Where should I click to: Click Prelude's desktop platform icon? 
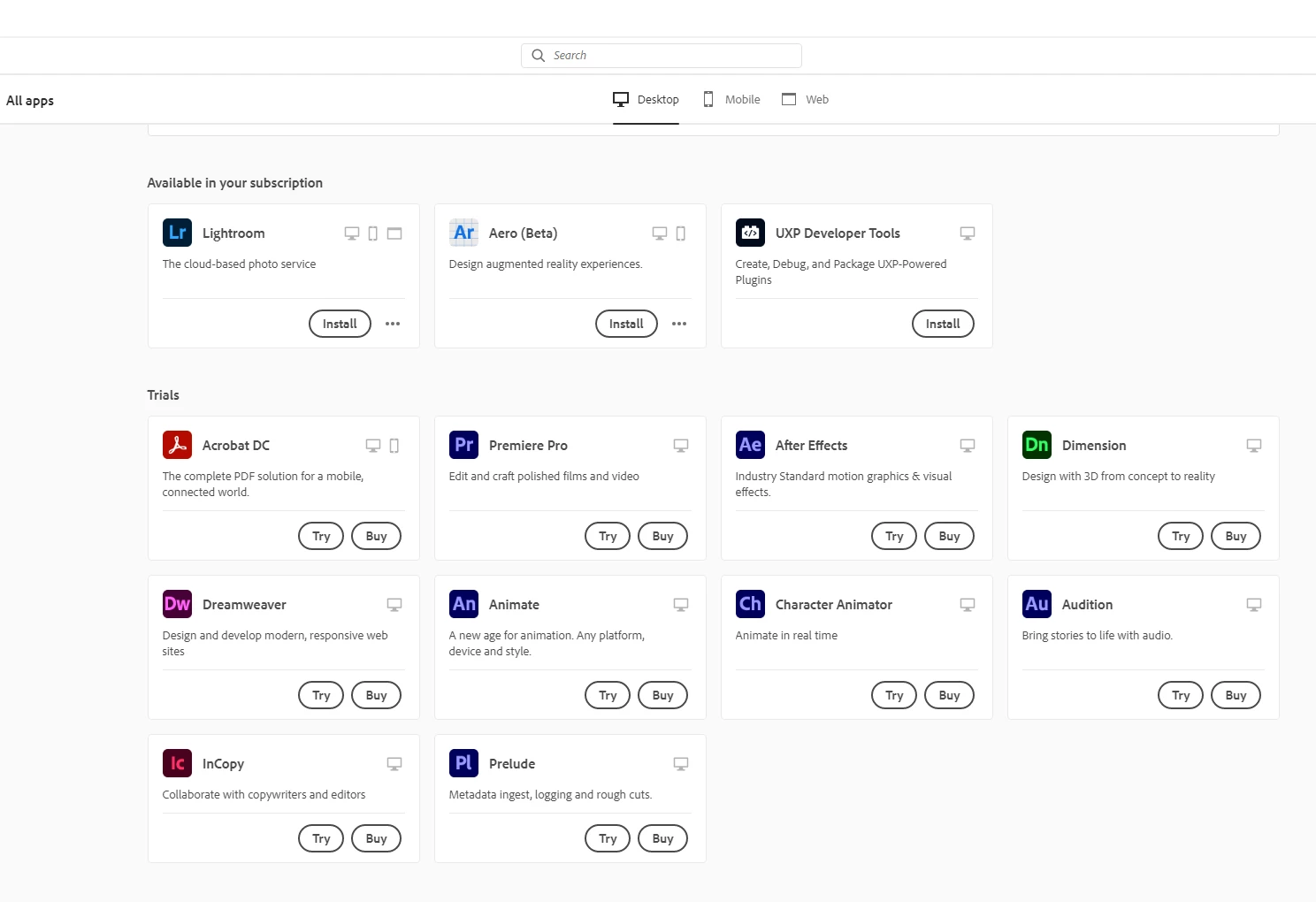681,764
